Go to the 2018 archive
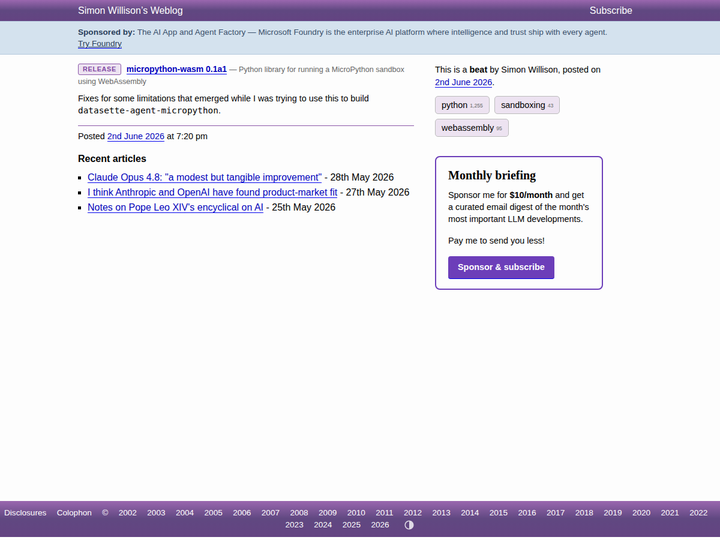720x540 pixels. click(584, 512)
